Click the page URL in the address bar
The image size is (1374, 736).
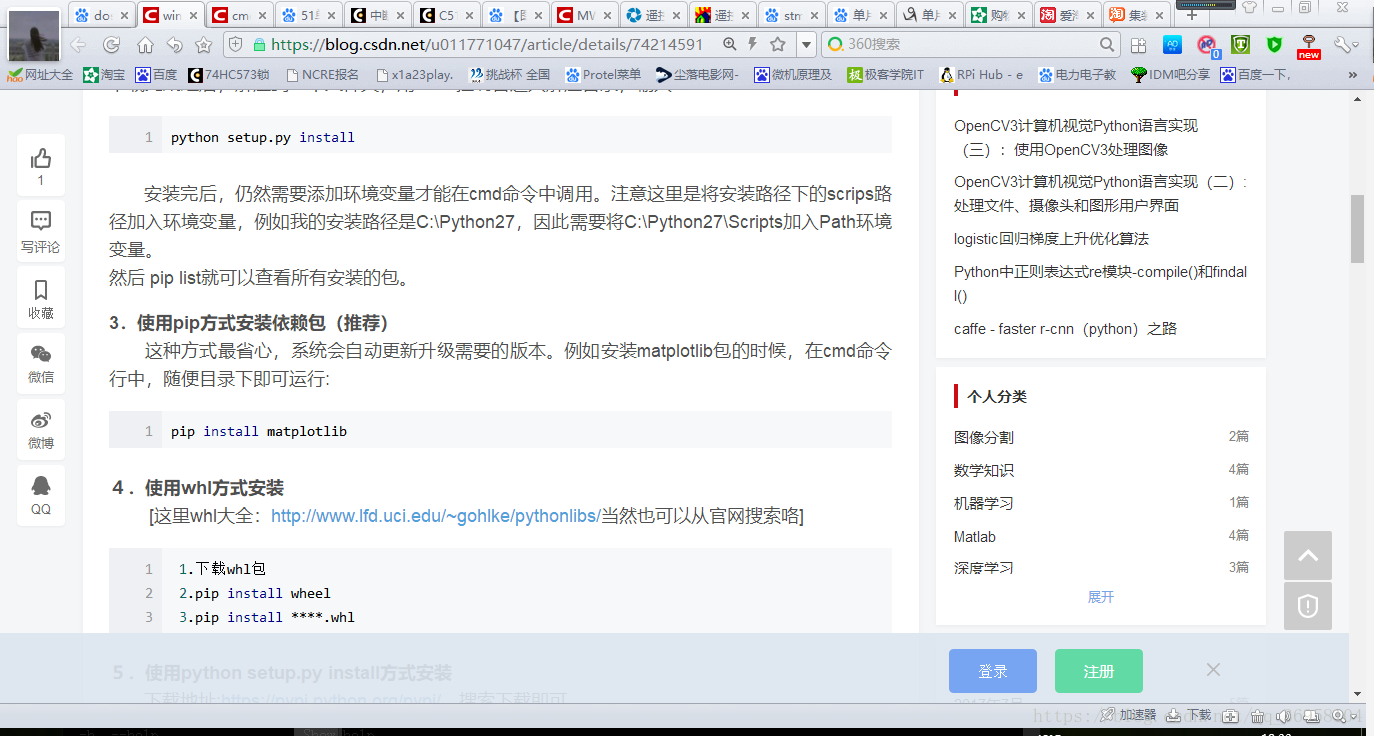click(x=487, y=45)
